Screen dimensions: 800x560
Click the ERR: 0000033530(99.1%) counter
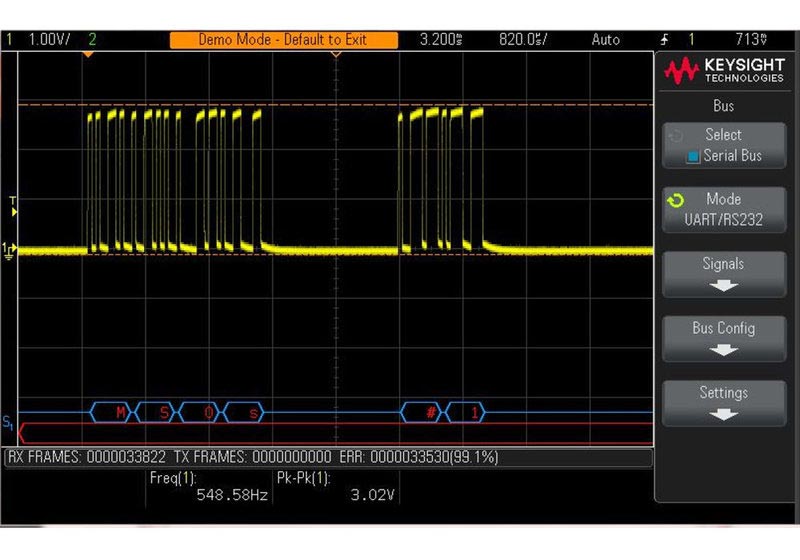pos(419,457)
